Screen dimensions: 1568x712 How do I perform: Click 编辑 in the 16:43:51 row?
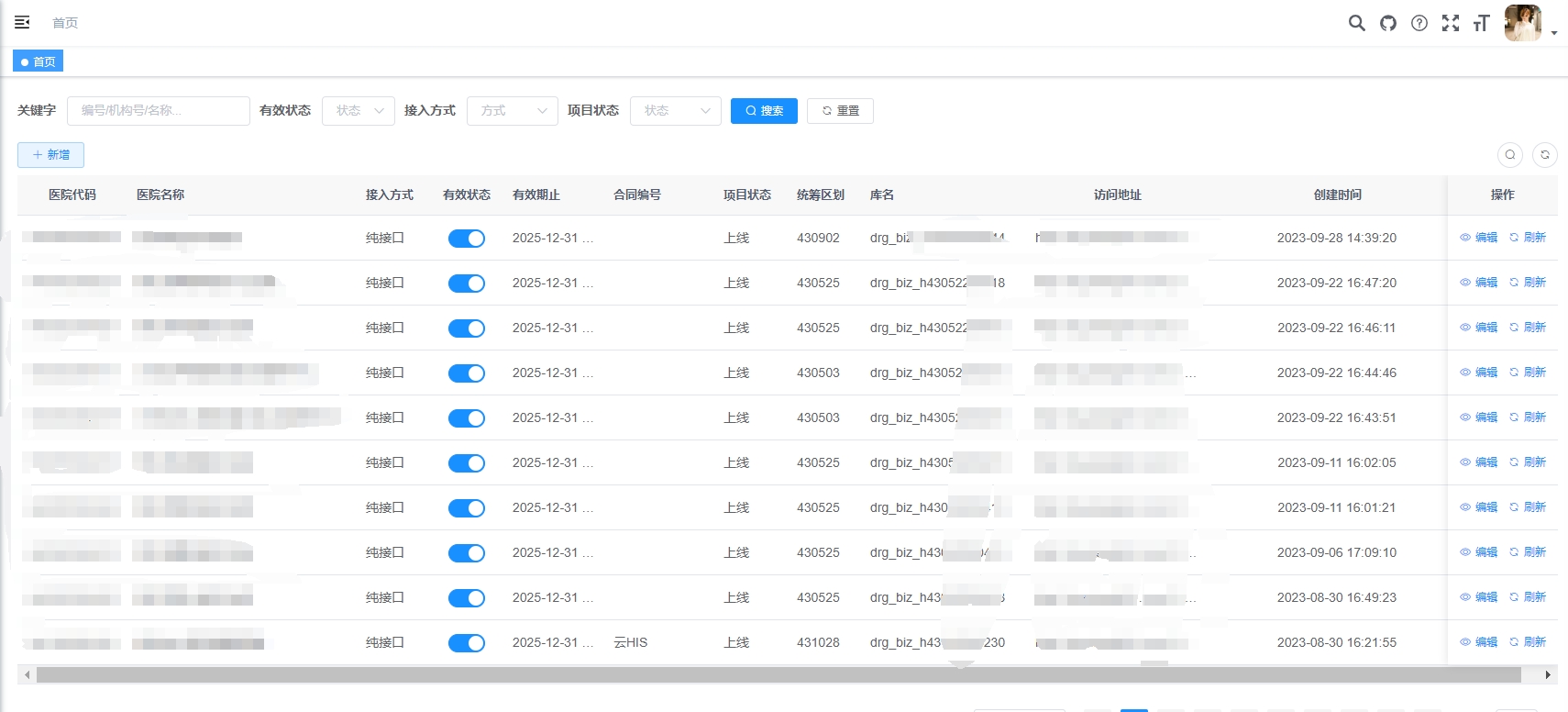tap(1479, 417)
